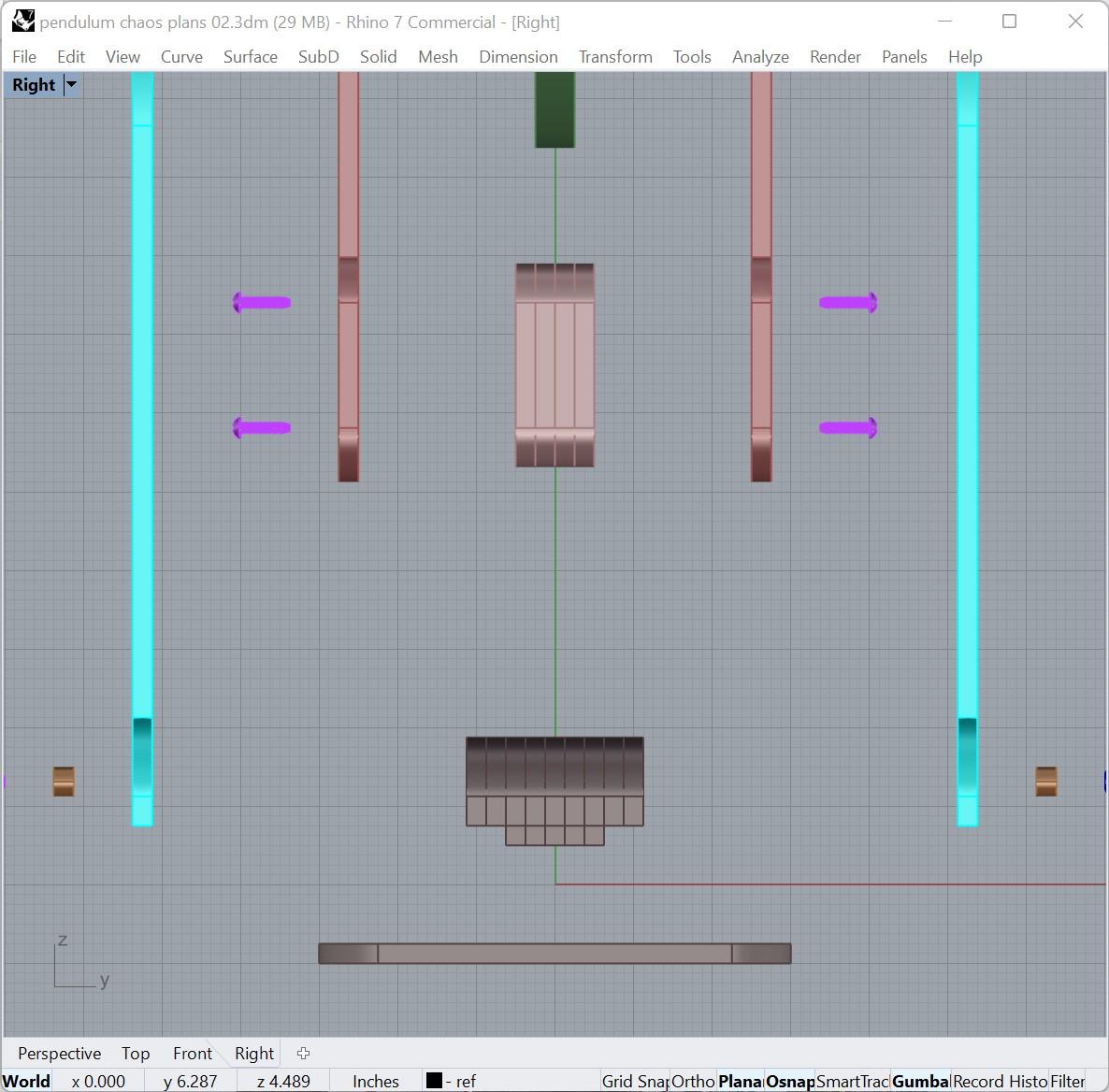Switch to the Top viewport tab
1109x1092 pixels.
point(135,1053)
